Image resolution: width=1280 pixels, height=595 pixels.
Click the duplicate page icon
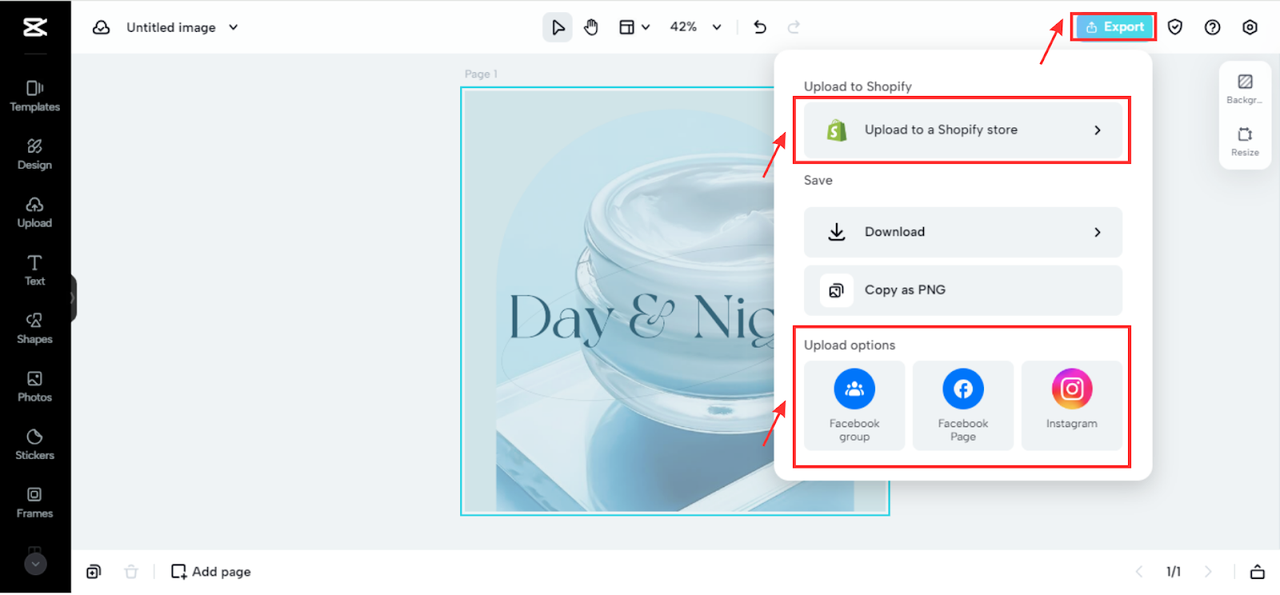[x=93, y=572]
